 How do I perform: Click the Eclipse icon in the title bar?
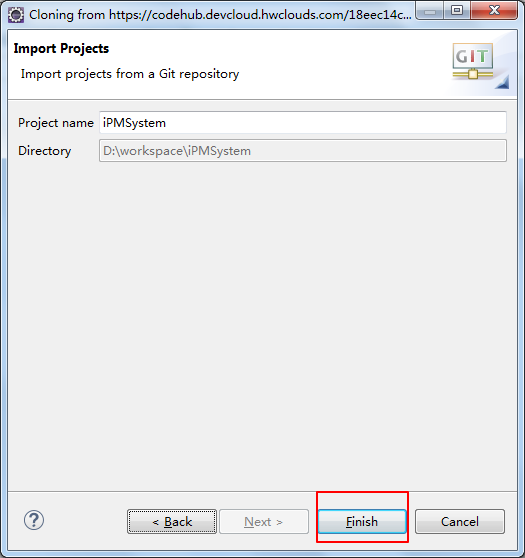(16, 15)
